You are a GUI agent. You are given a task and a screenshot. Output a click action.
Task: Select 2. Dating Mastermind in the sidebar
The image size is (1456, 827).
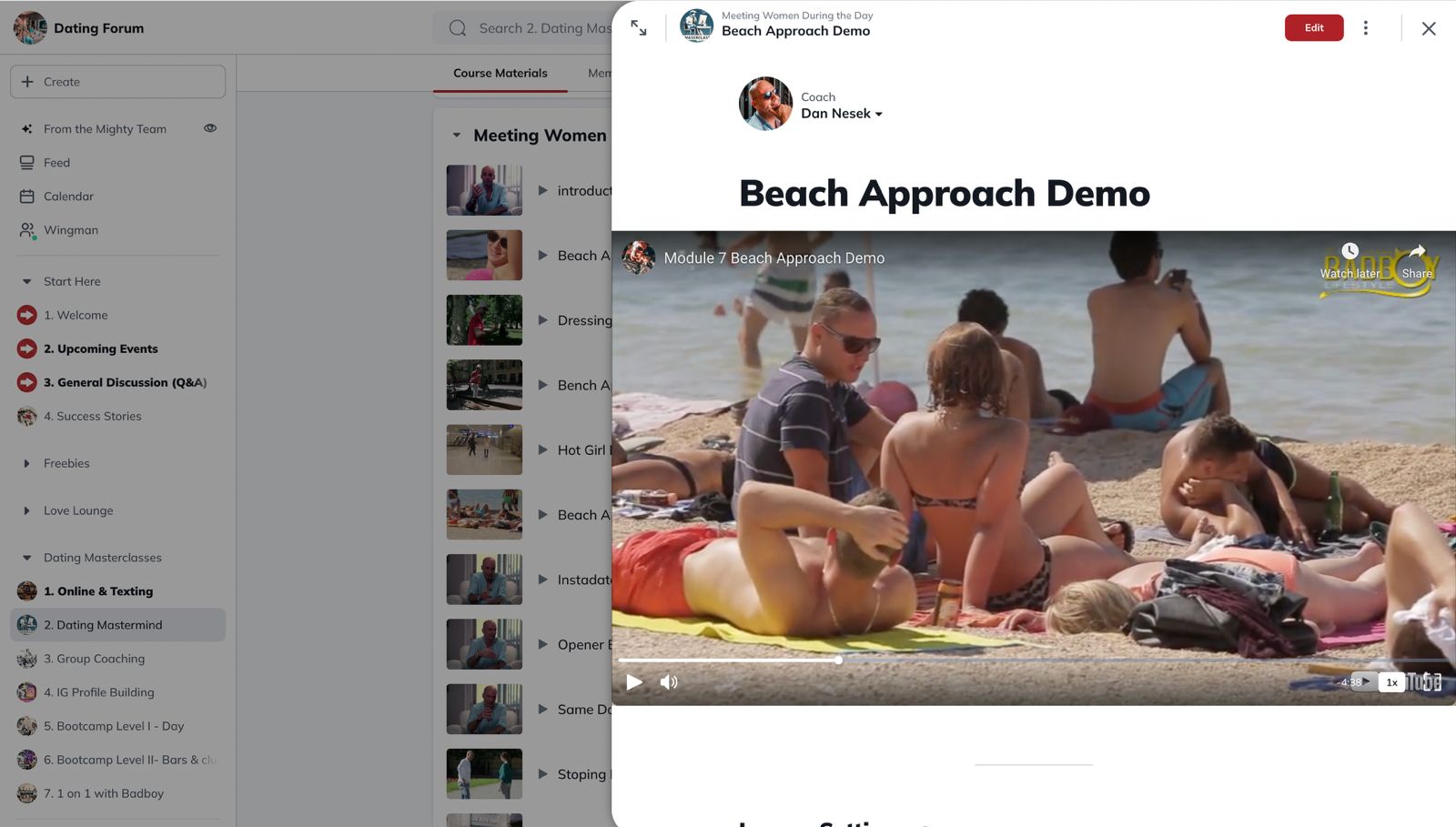[x=117, y=625]
